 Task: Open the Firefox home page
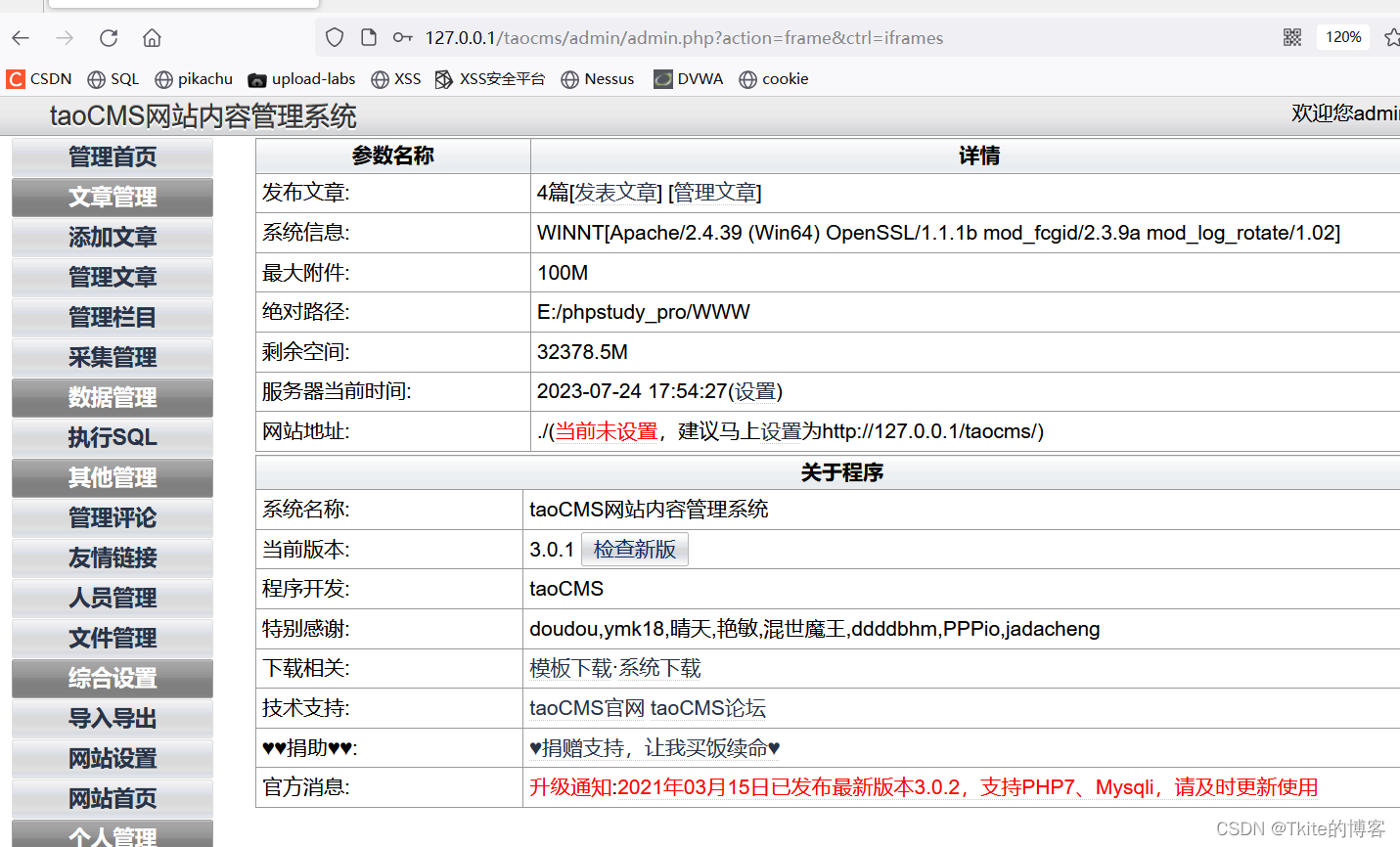[x=151, y=37]
